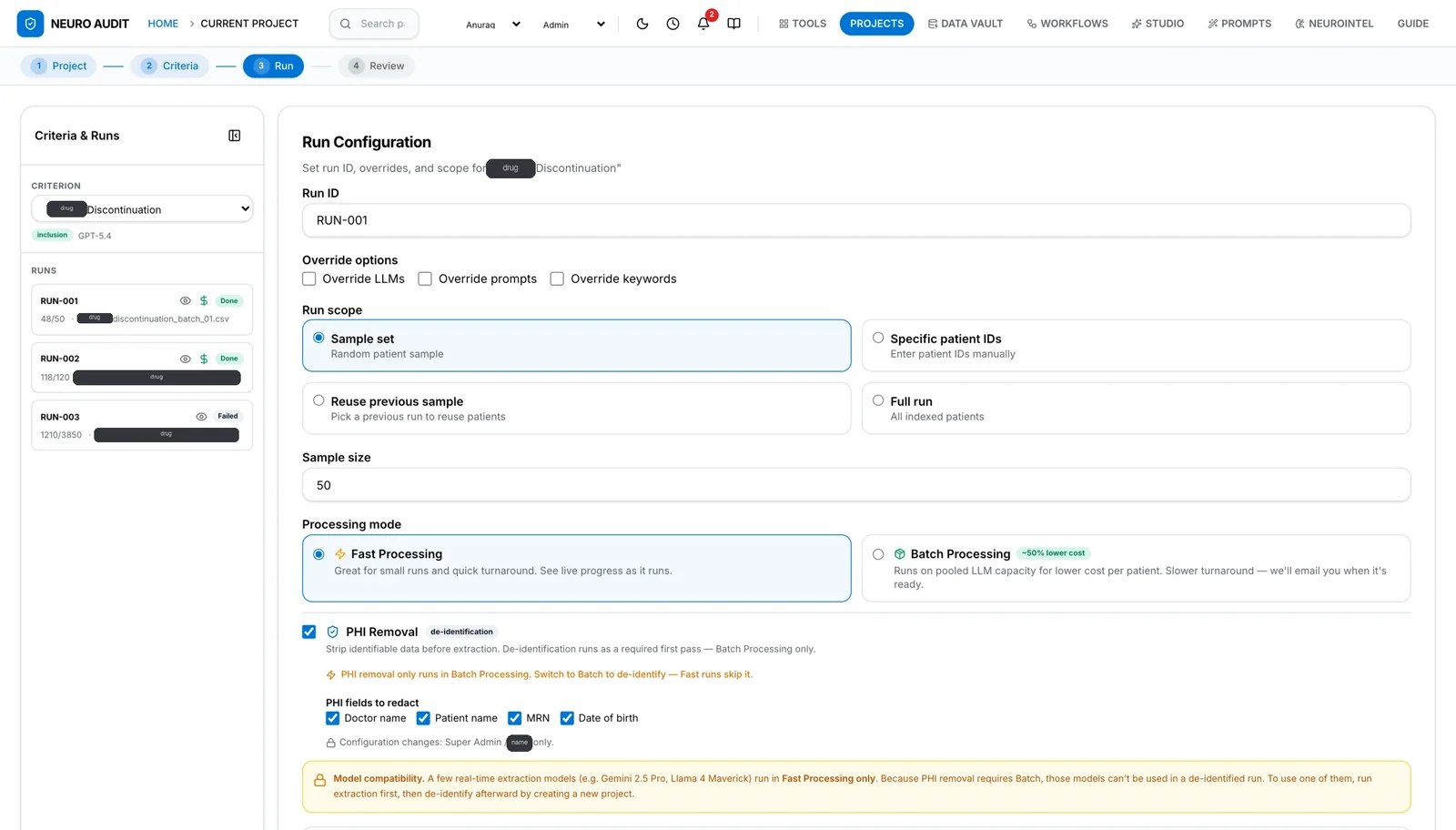View failed RUN-003 with eye icon

[201, 417]
